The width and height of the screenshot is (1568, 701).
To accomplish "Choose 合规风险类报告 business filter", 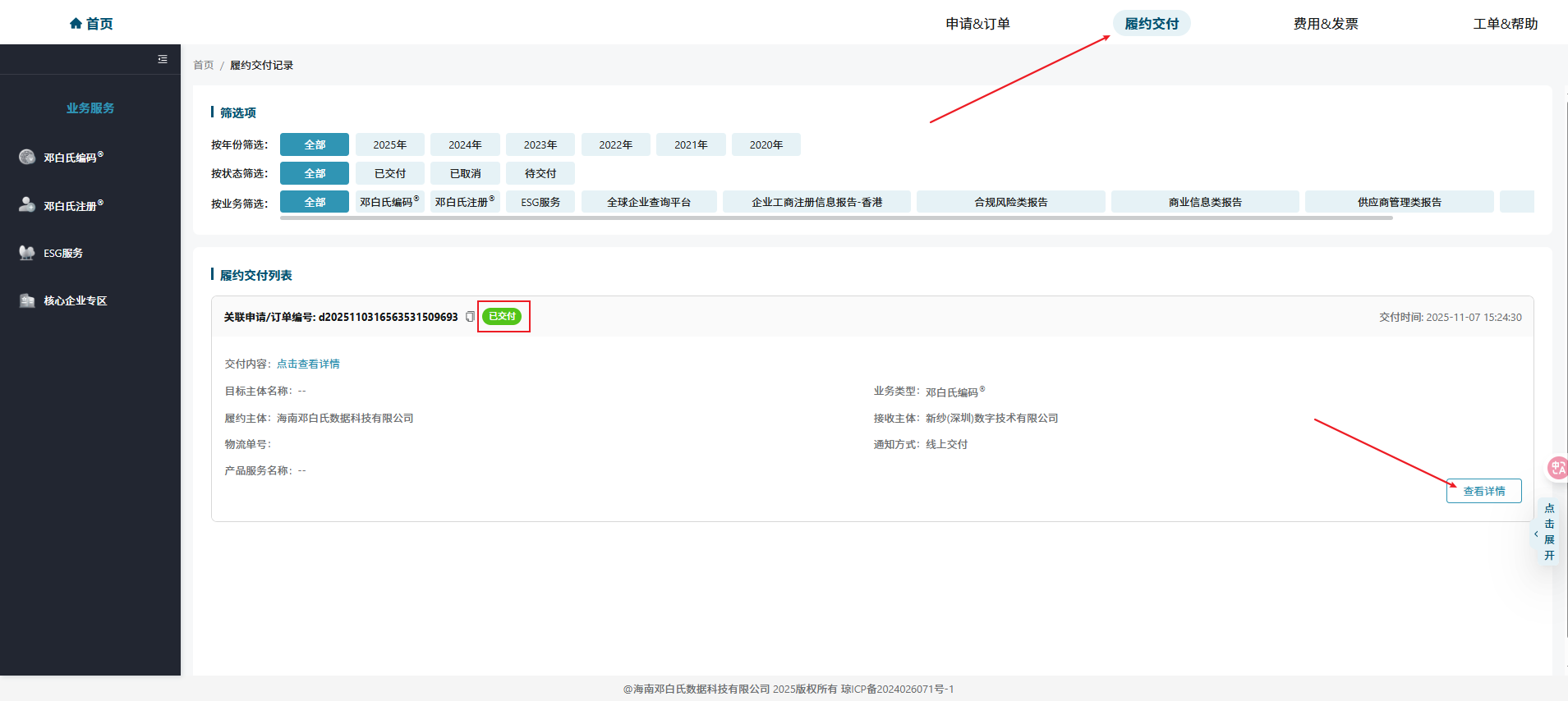I will [x=1010, y=203].
